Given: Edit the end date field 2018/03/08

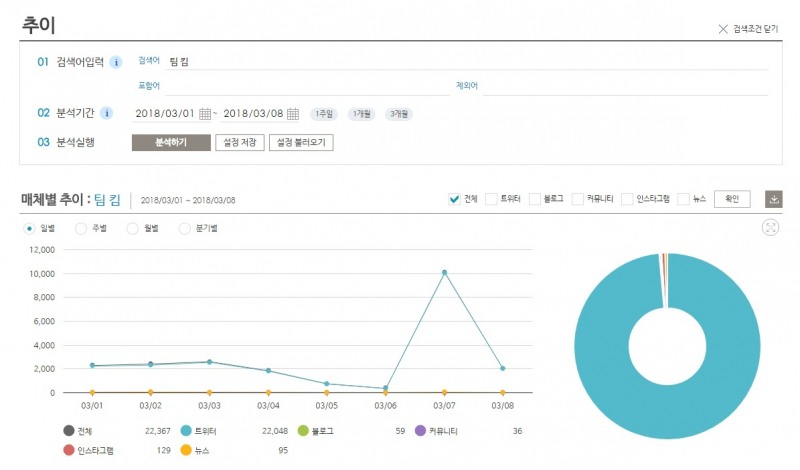Looking at the screenshot, I should (x=253, y=113).
